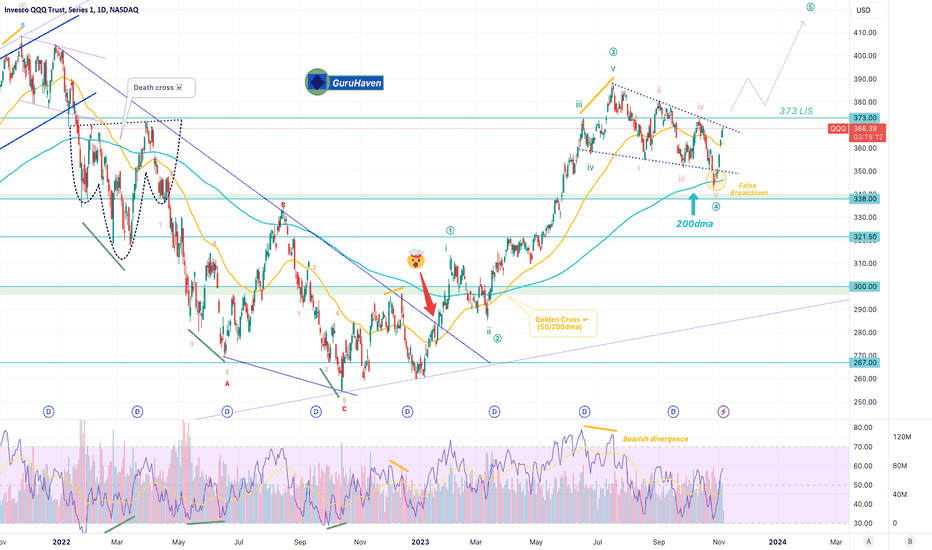Open dividend marker nearest June 2023

(x=584, y=411)
